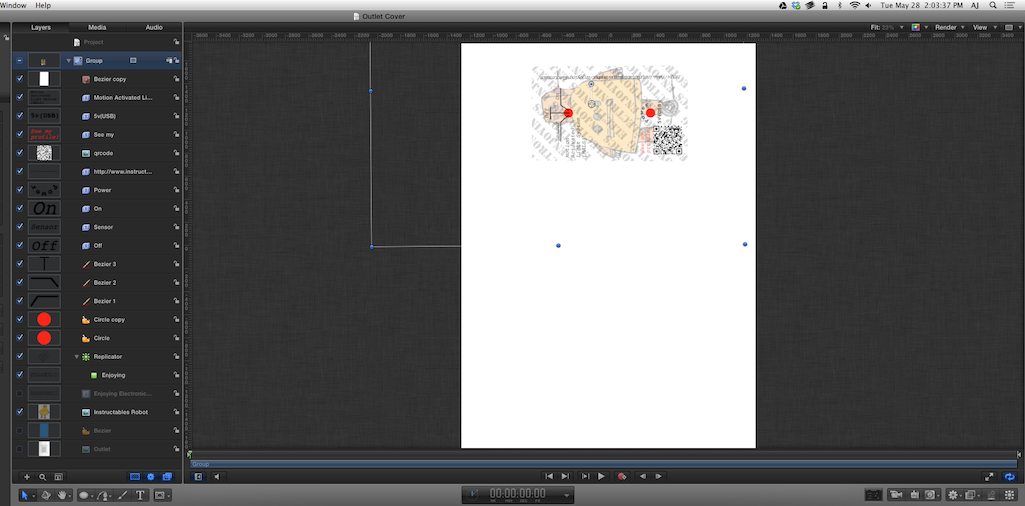Choose the Paint Stroke tool
The image size is (1025, 506).
click(123, 495)
